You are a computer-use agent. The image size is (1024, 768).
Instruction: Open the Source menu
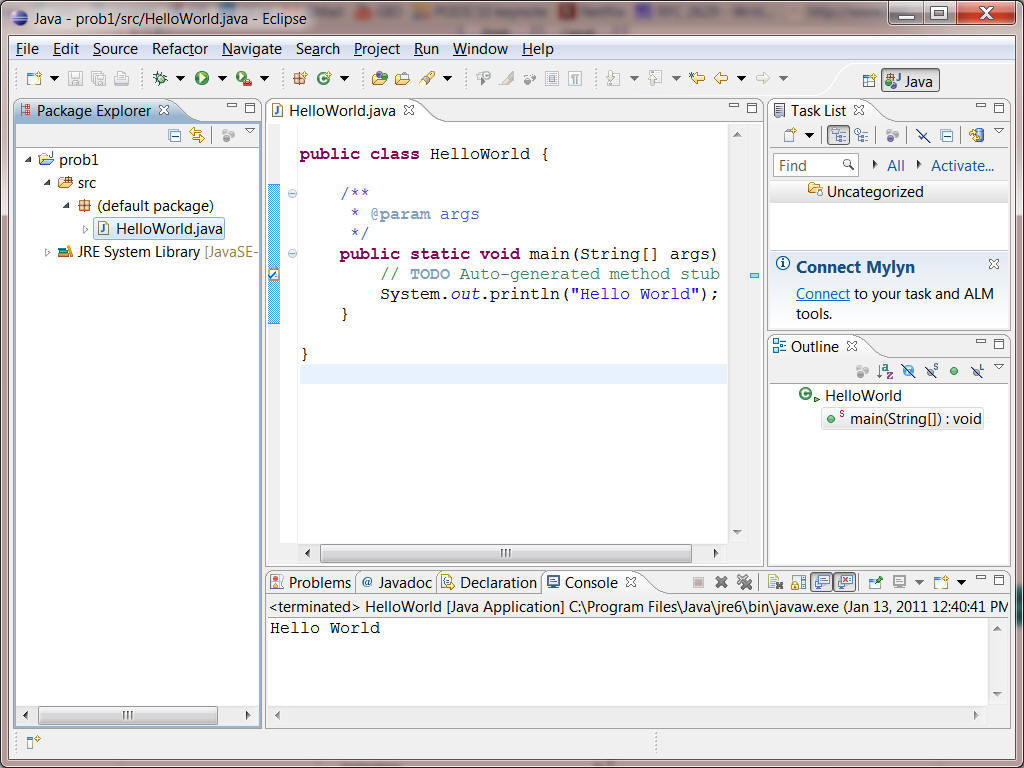point(115,49)
